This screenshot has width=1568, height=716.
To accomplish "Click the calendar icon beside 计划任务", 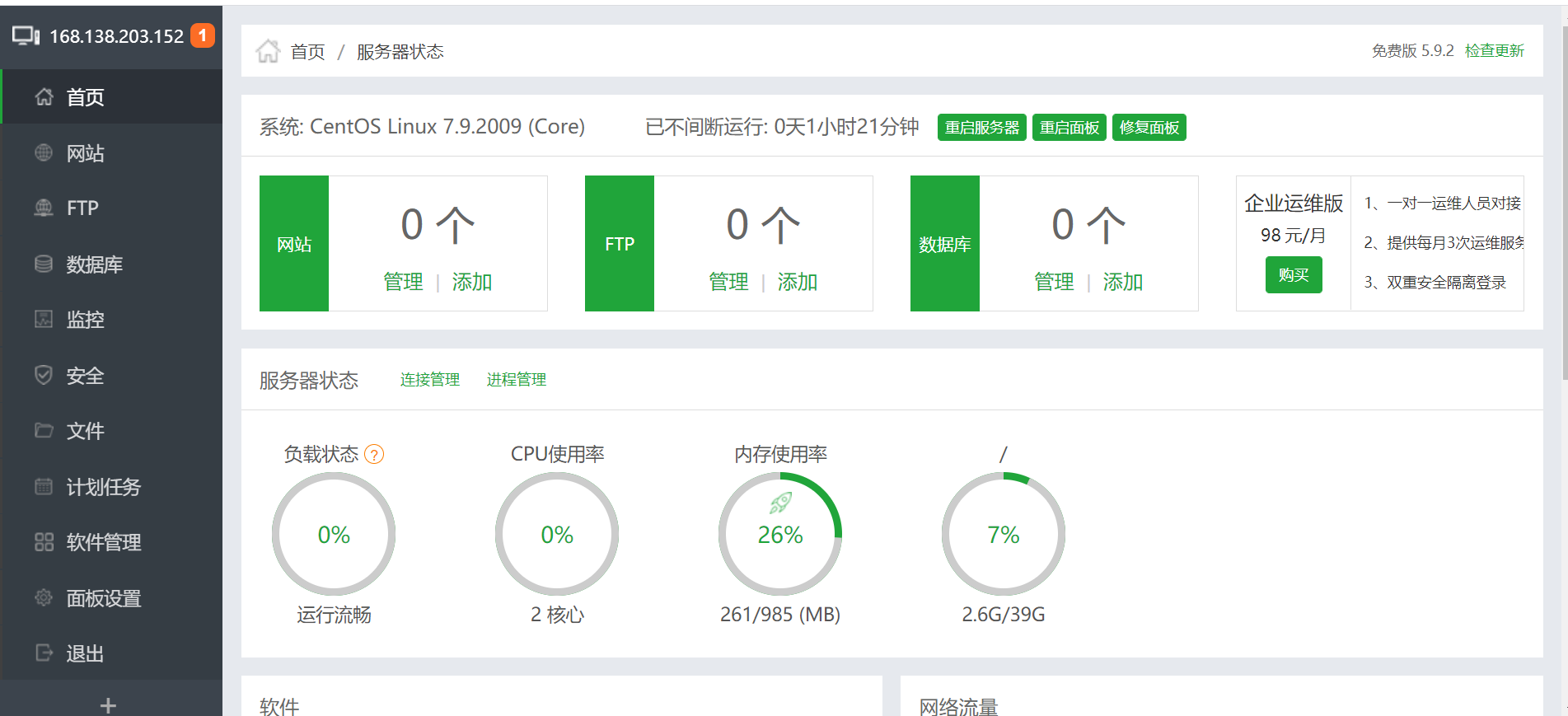I will click(44, 486).
